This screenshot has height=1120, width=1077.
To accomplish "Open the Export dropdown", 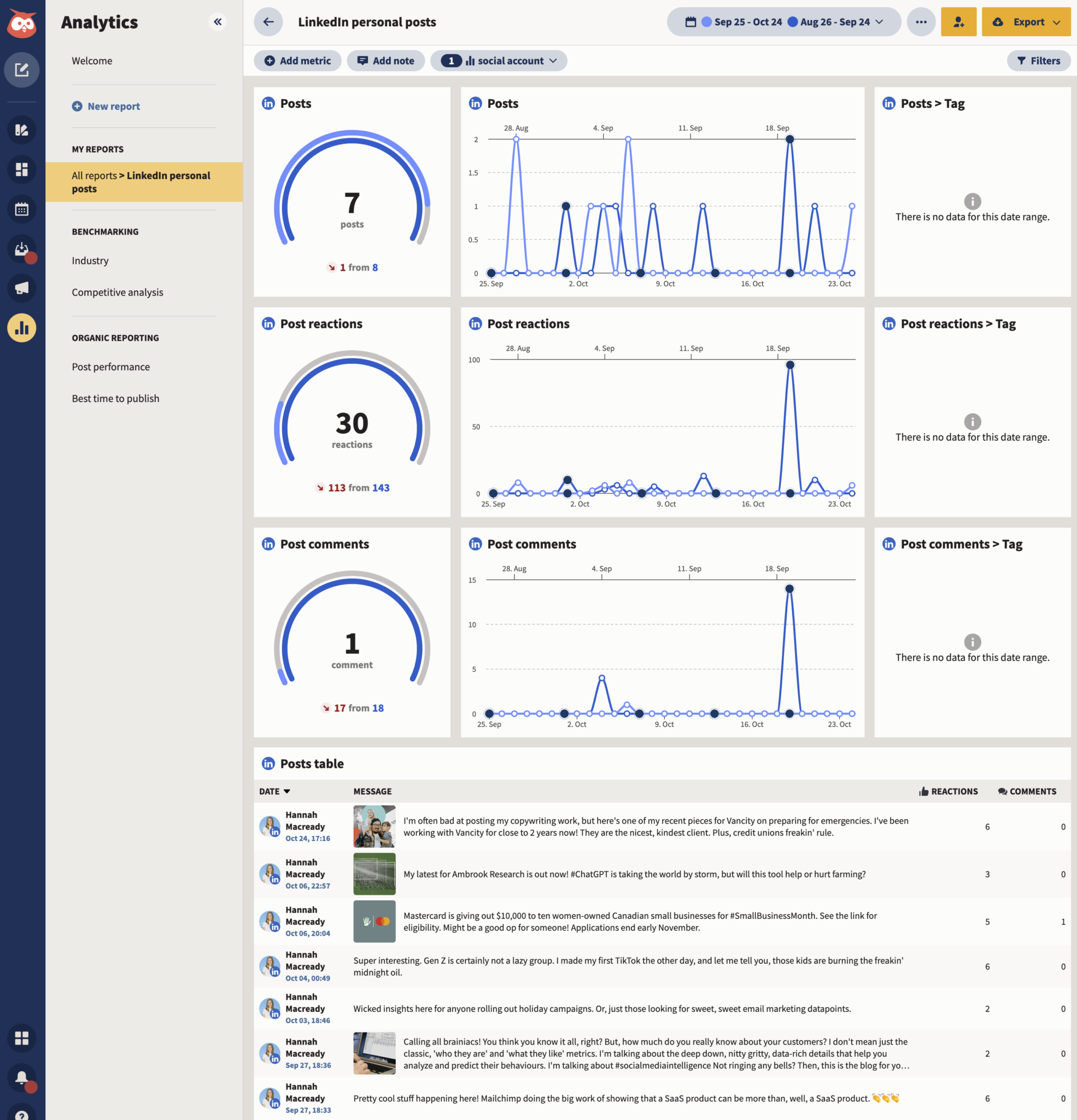I will [x=1026, y=22].
